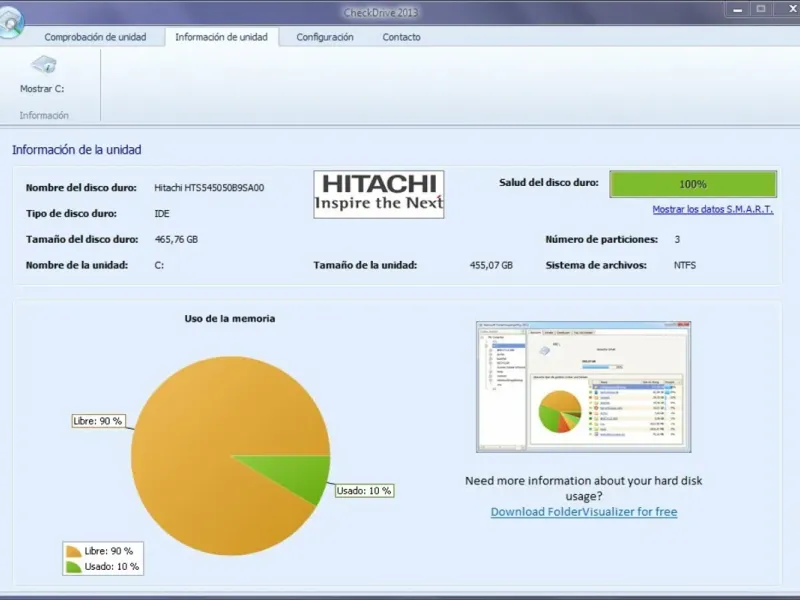Click the '455,07 GB' unit size value
800x600 pixels.
click(x=491, y=265)
